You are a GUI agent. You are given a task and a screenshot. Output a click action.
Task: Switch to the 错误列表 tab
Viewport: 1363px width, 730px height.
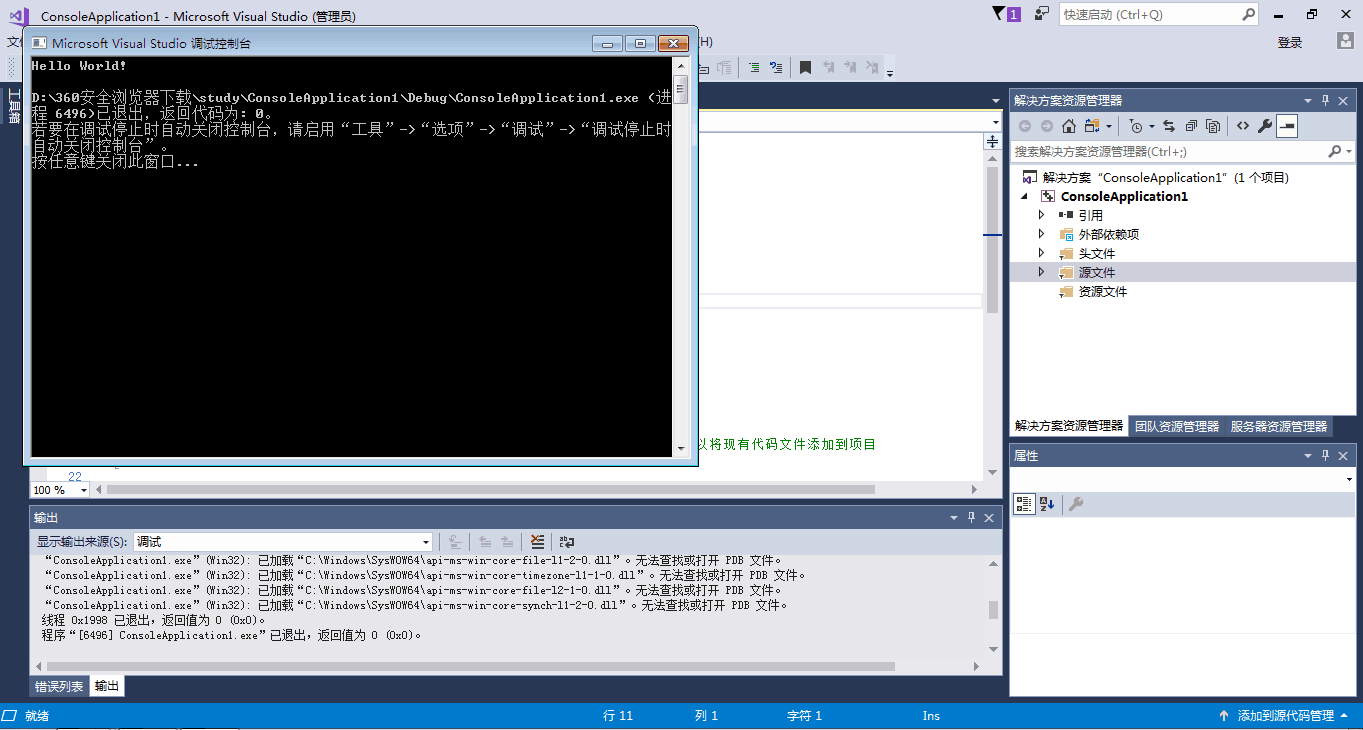61,686
